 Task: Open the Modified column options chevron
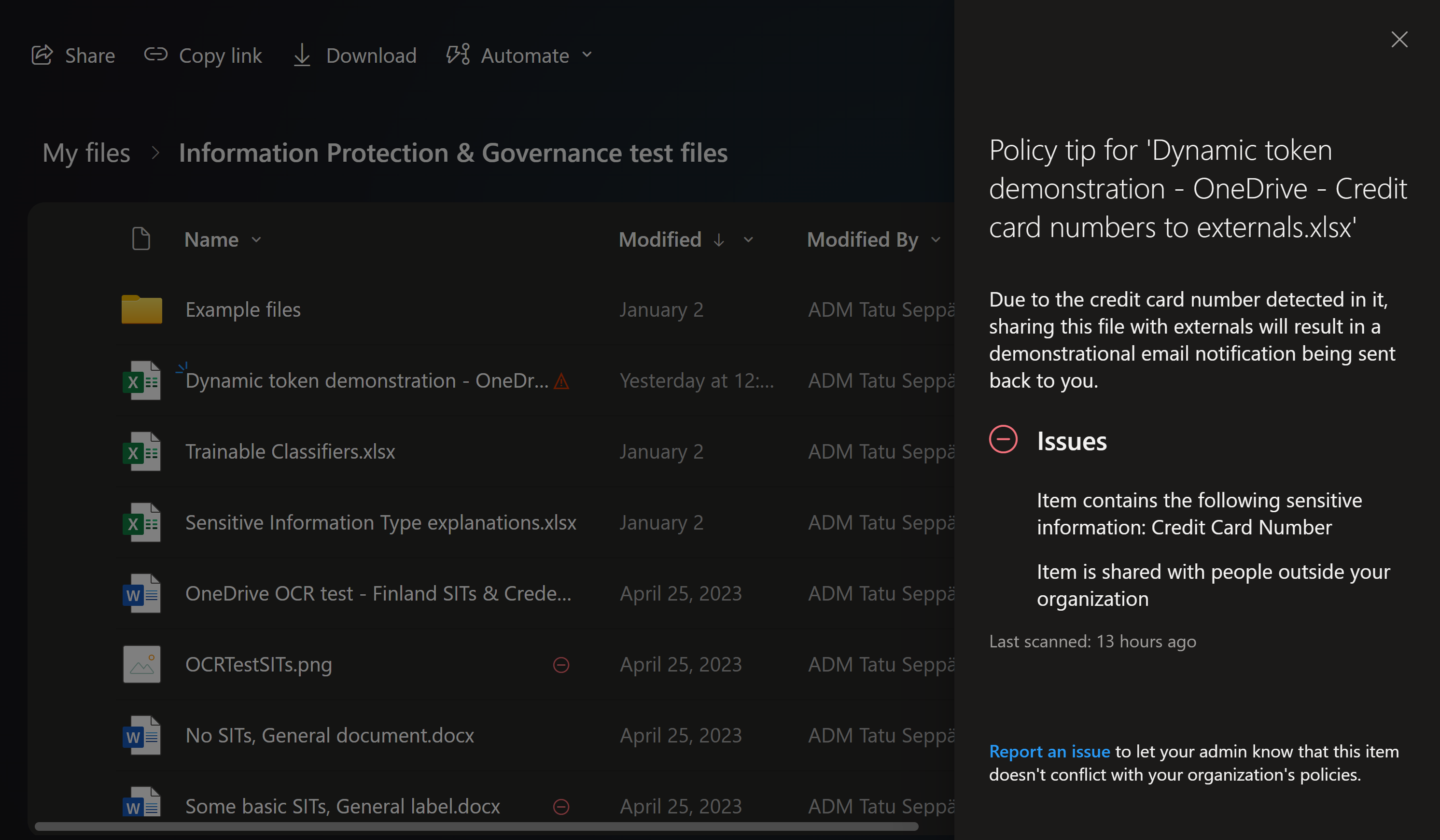[x=748, y=240]
